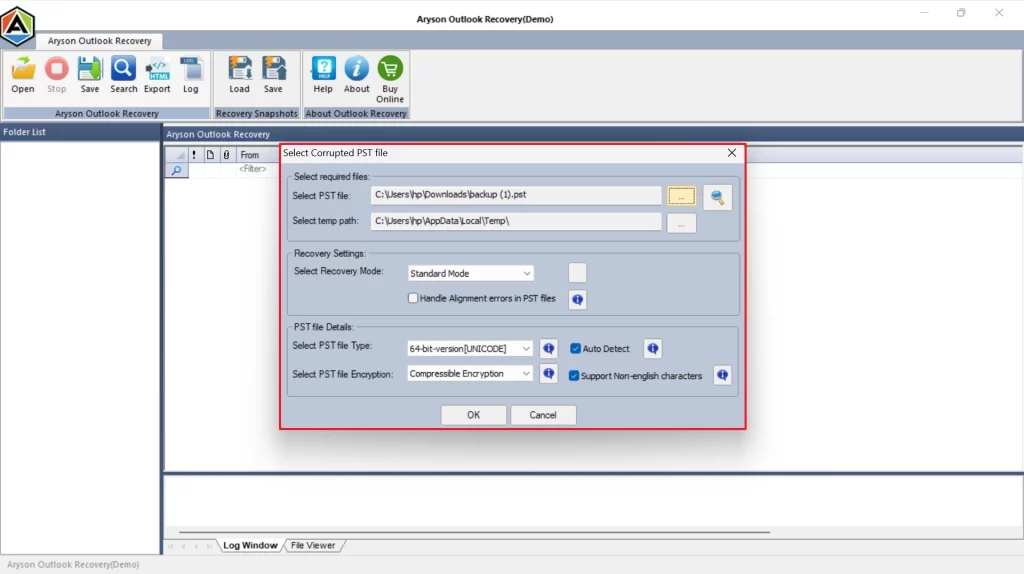
Task: Click the status bar text Aryson Outlook Recovery(Demo)
Action: pyautogui.click(x=73, y=564)
